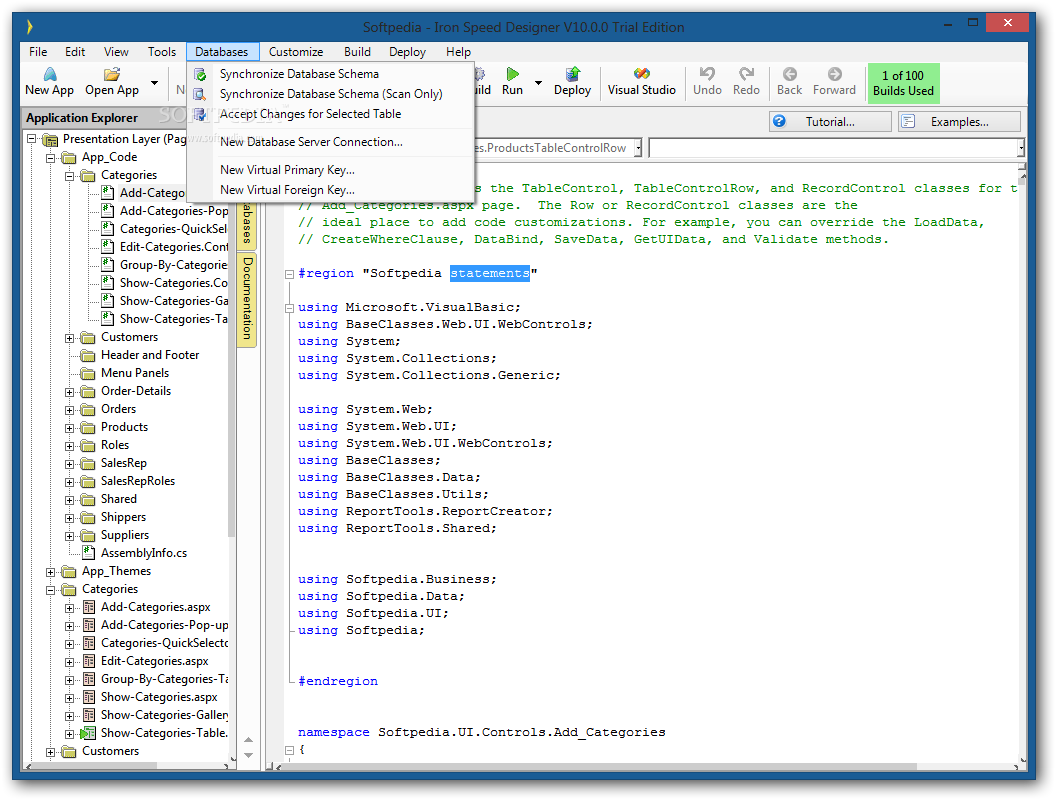Click the AssemblyInfo.cs file icon
1056x800 pixels.
88,553
